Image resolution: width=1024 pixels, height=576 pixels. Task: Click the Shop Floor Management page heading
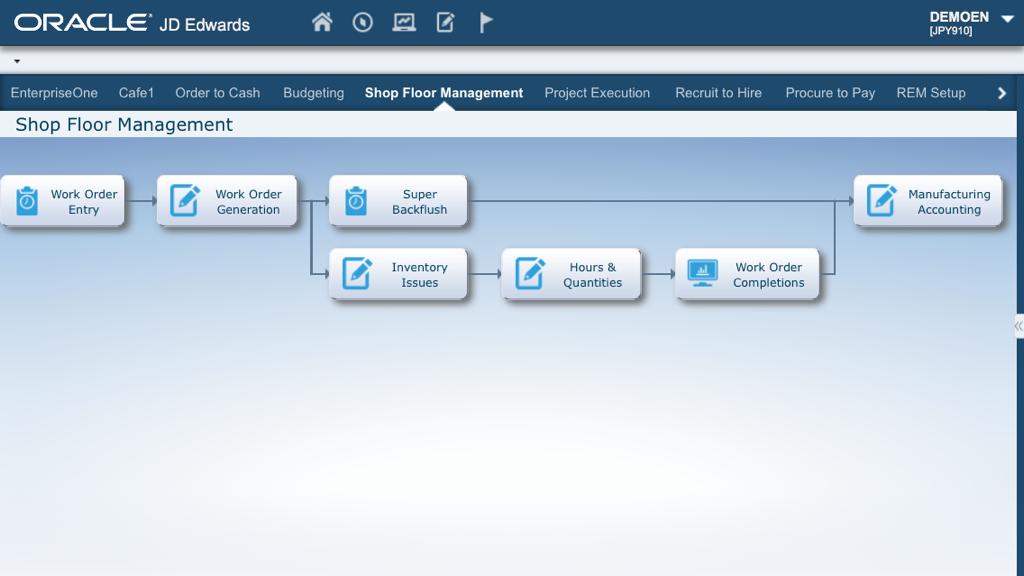(124, 125)
